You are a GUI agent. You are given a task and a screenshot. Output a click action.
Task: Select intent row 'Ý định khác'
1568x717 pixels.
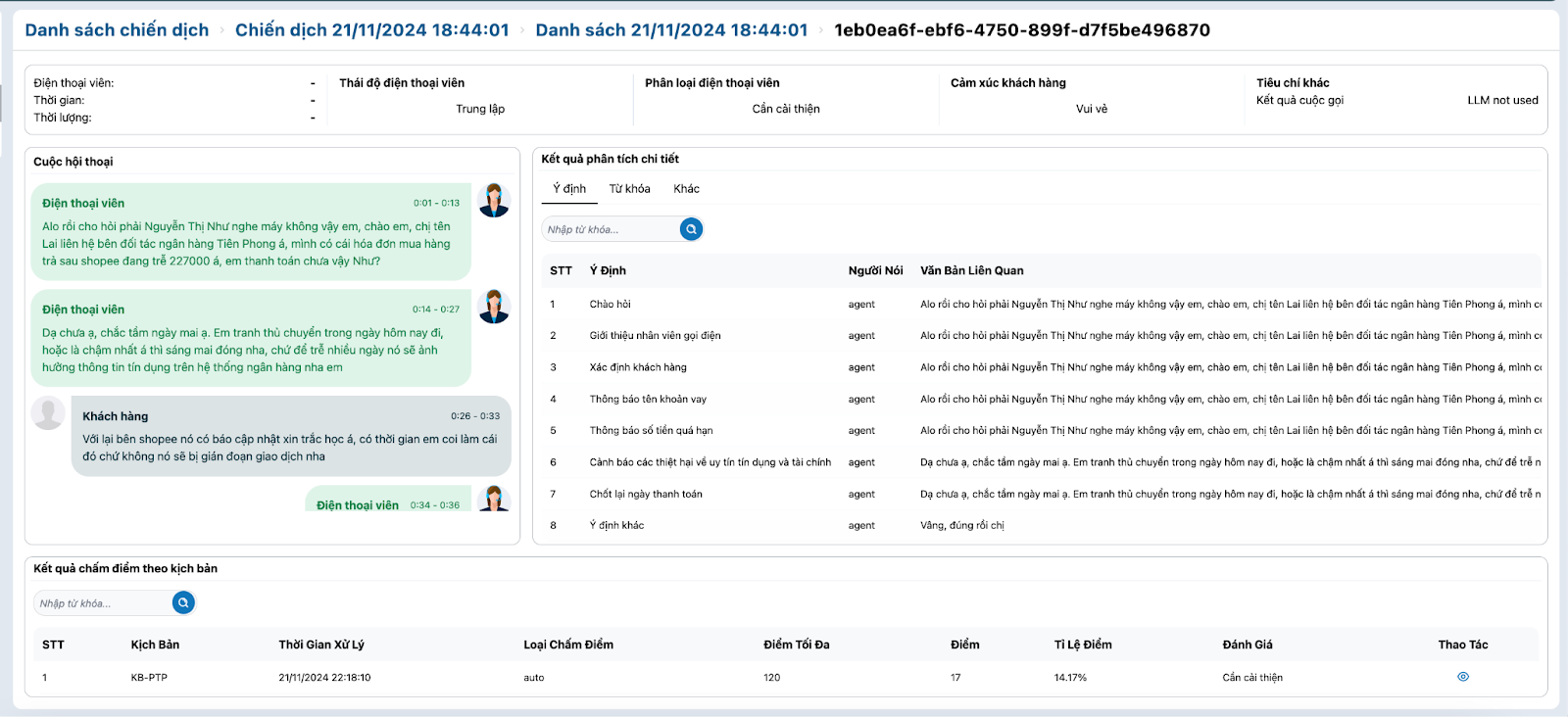click(x=1042, y=525)
